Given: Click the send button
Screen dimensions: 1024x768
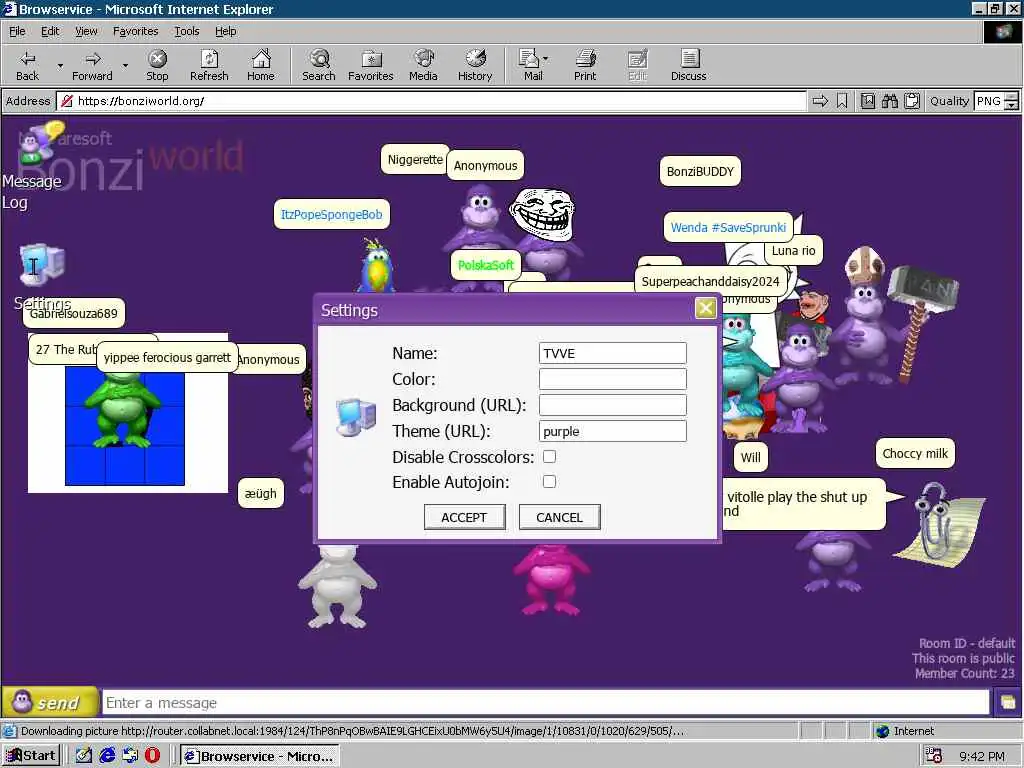Looking at the screenshot, I should 50,703.
